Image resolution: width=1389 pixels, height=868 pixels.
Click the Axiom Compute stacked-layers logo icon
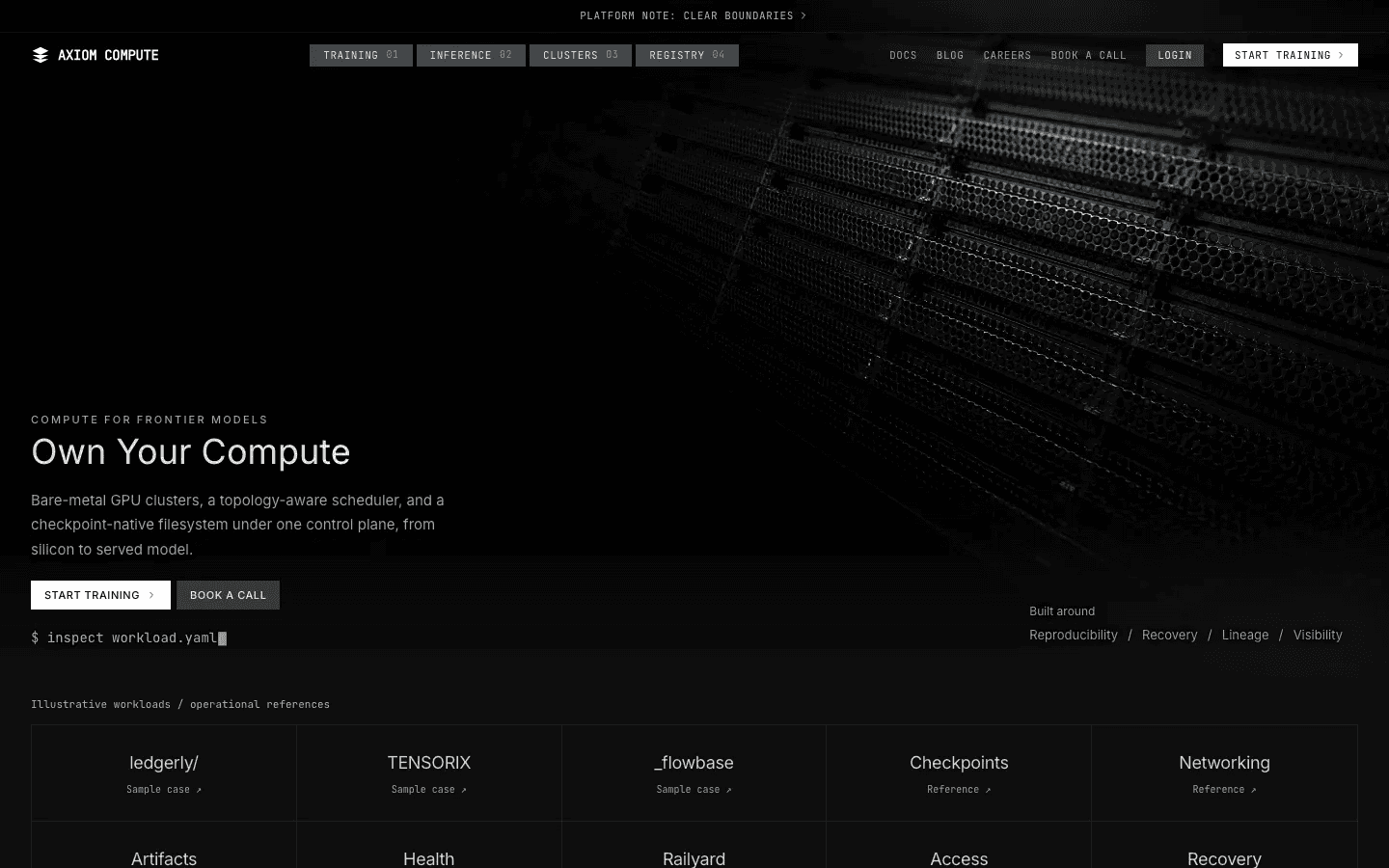tap(41, 55)
